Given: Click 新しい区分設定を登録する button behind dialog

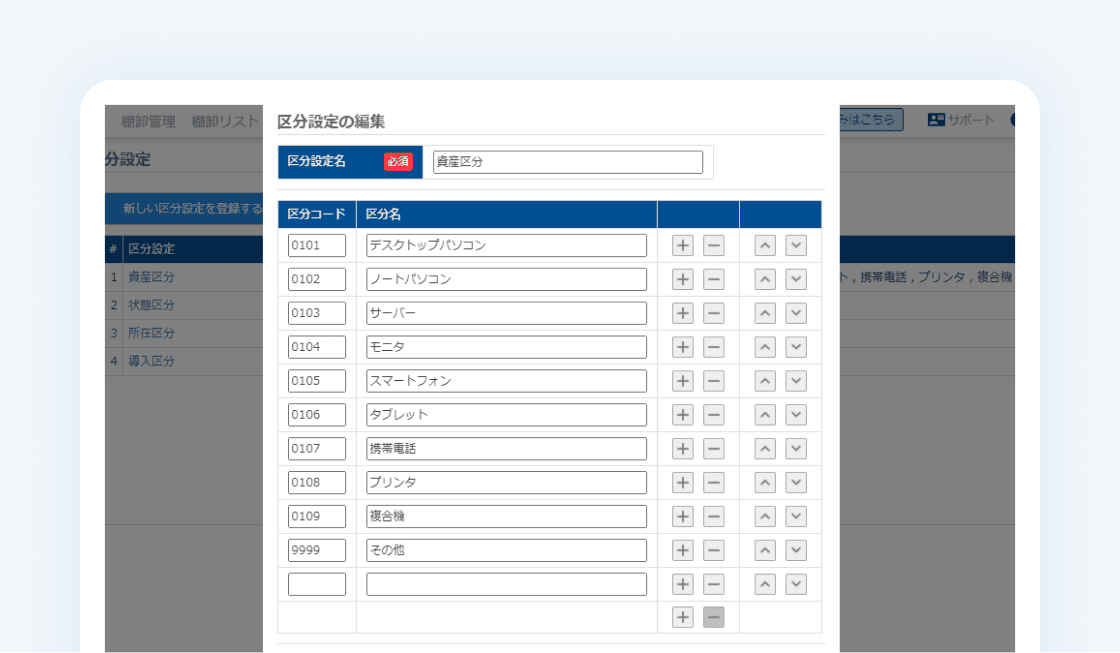Looking at the screenshot, I should [184, 209].
